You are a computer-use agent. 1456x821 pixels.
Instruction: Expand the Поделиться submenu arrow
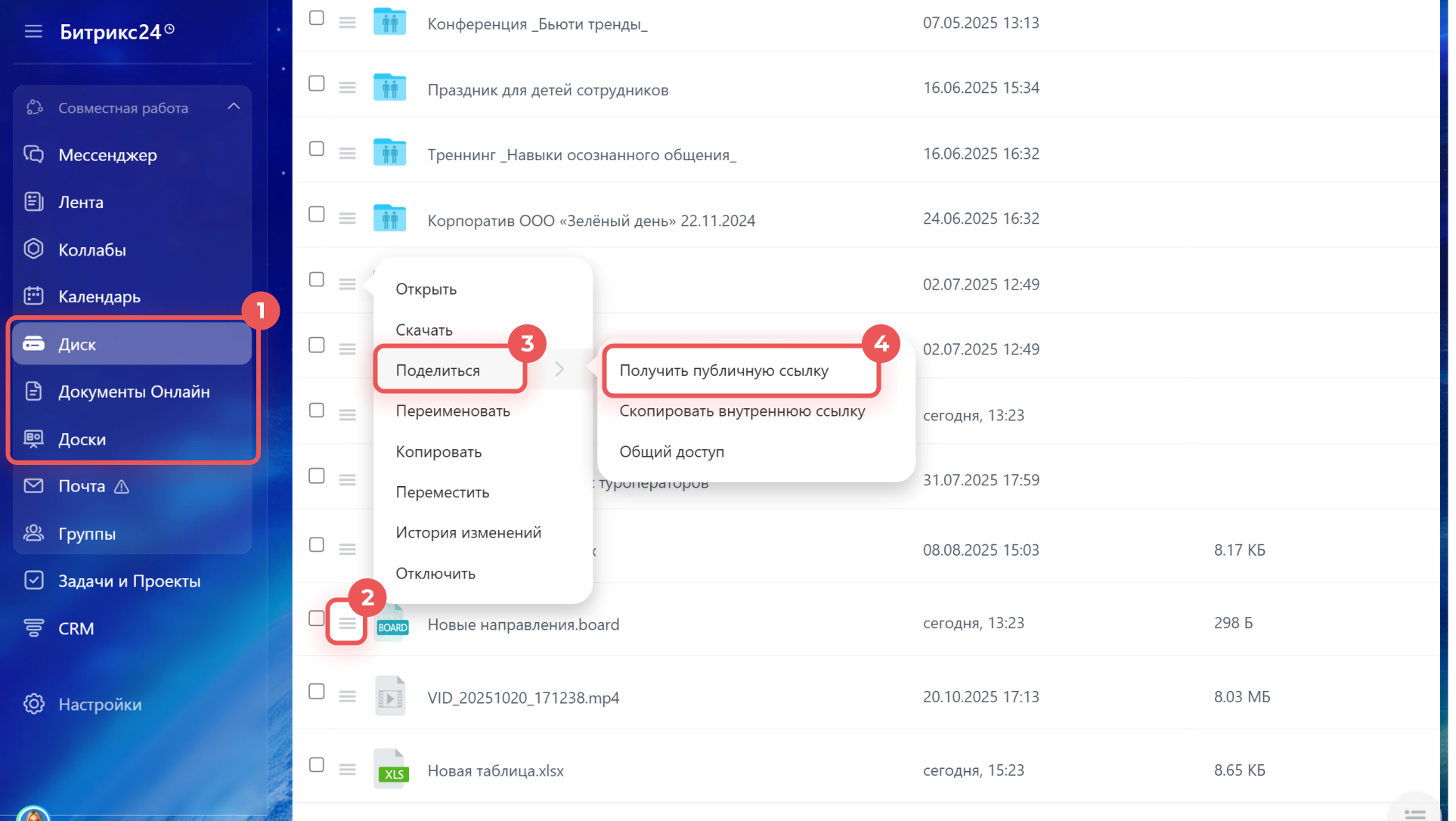pyautogui.click(x=559, y=370)
